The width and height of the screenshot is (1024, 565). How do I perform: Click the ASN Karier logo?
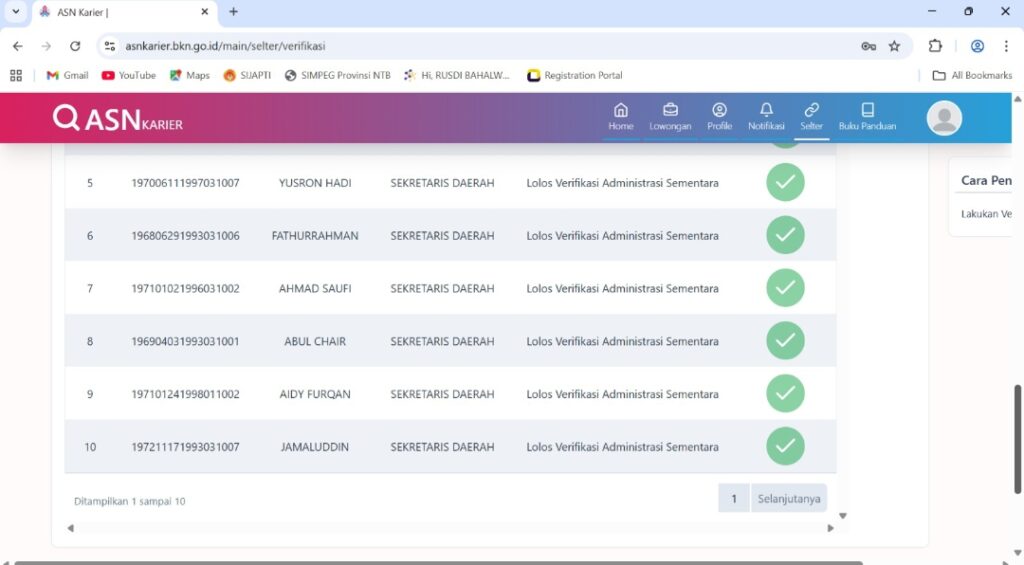coord(118,119)
